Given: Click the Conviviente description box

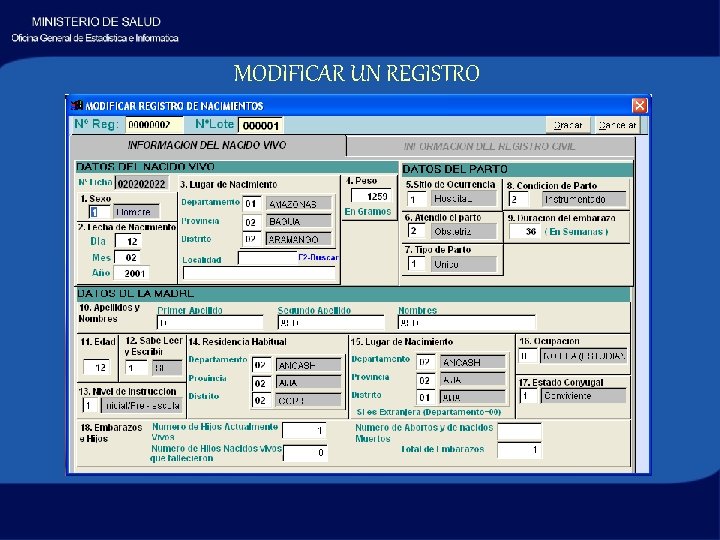Looking at the screenshot, I should click(583, 395).
